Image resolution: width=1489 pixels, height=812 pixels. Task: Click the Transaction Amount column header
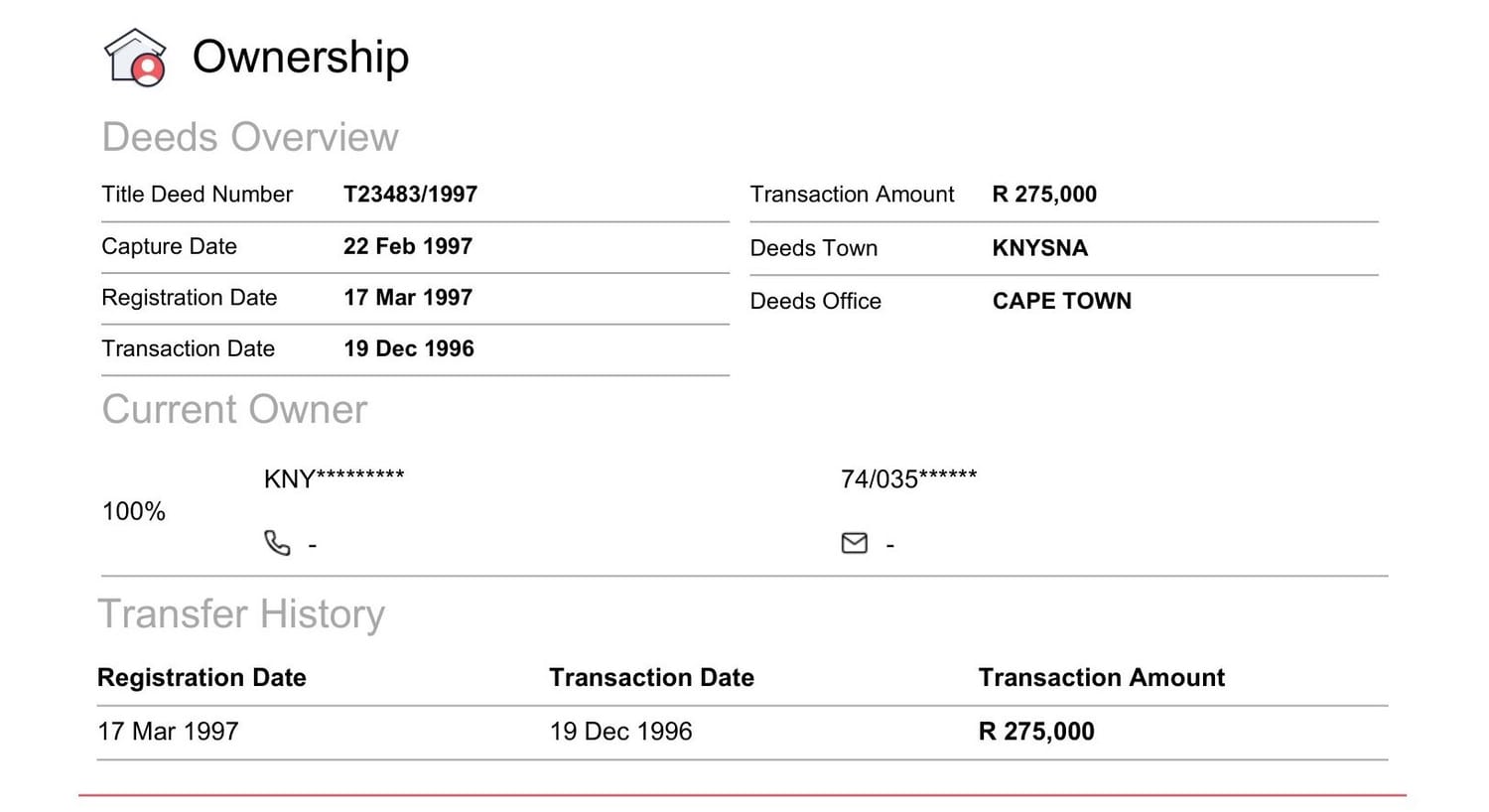(1101, 678)
